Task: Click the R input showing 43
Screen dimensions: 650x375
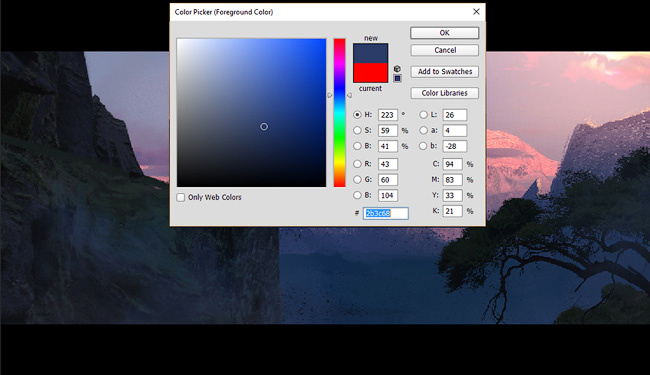Action: tap(388, 164)
